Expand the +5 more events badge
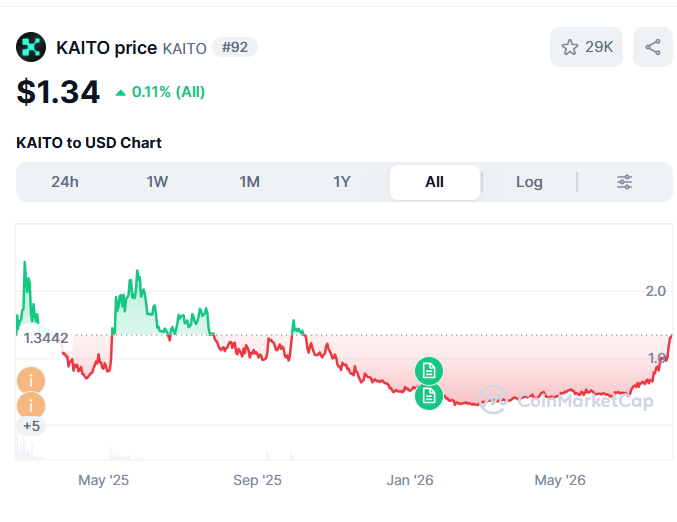 pyautogui.click(x=31, y=426)
